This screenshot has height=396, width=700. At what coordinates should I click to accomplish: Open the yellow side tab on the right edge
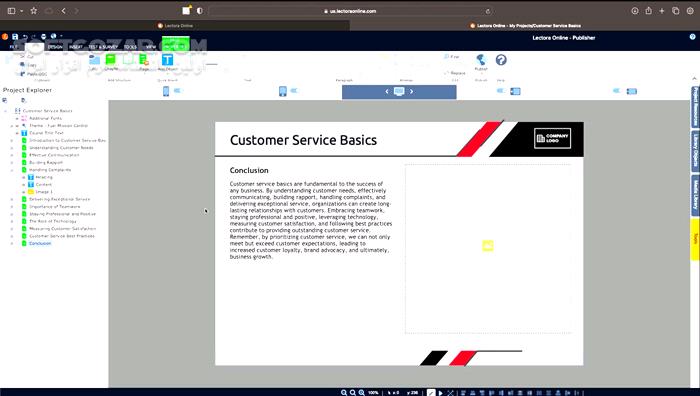pyautogui.click(x=695, y=239)
